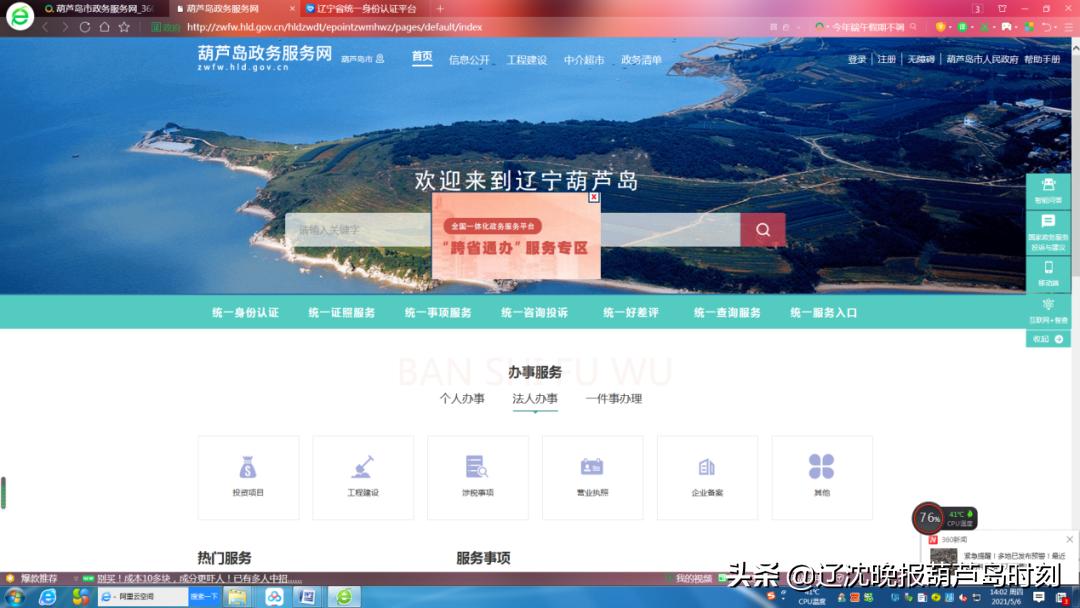Open 互联网+督查 sidebar icon
This screenshot has height=608, width=1080.
tap(1048, 311)
